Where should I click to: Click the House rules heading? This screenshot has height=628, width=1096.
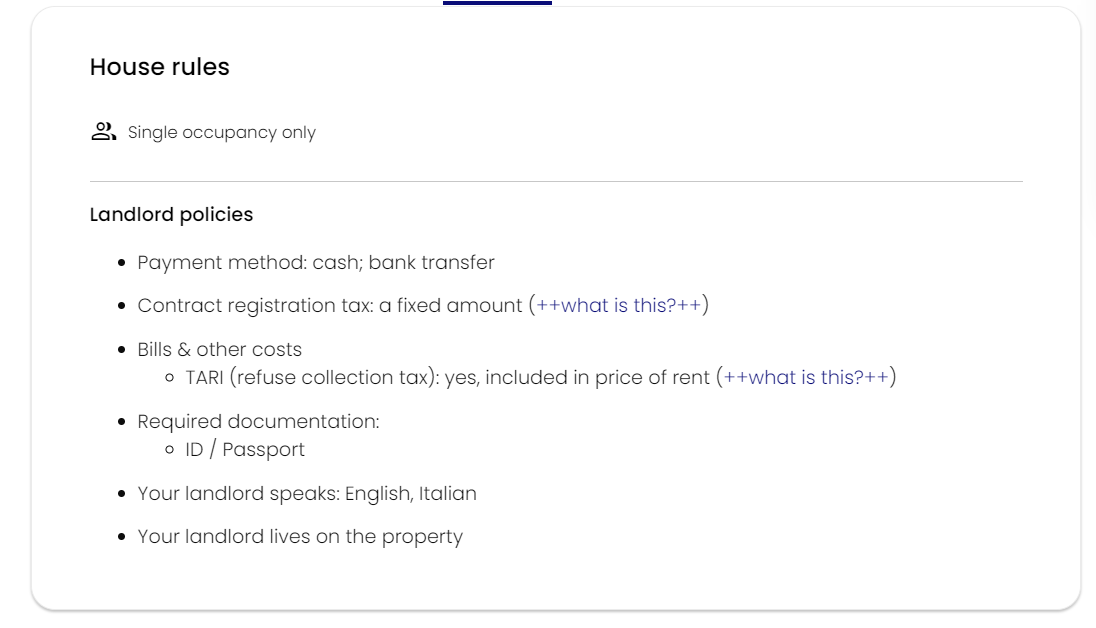(x=160, y=67)
